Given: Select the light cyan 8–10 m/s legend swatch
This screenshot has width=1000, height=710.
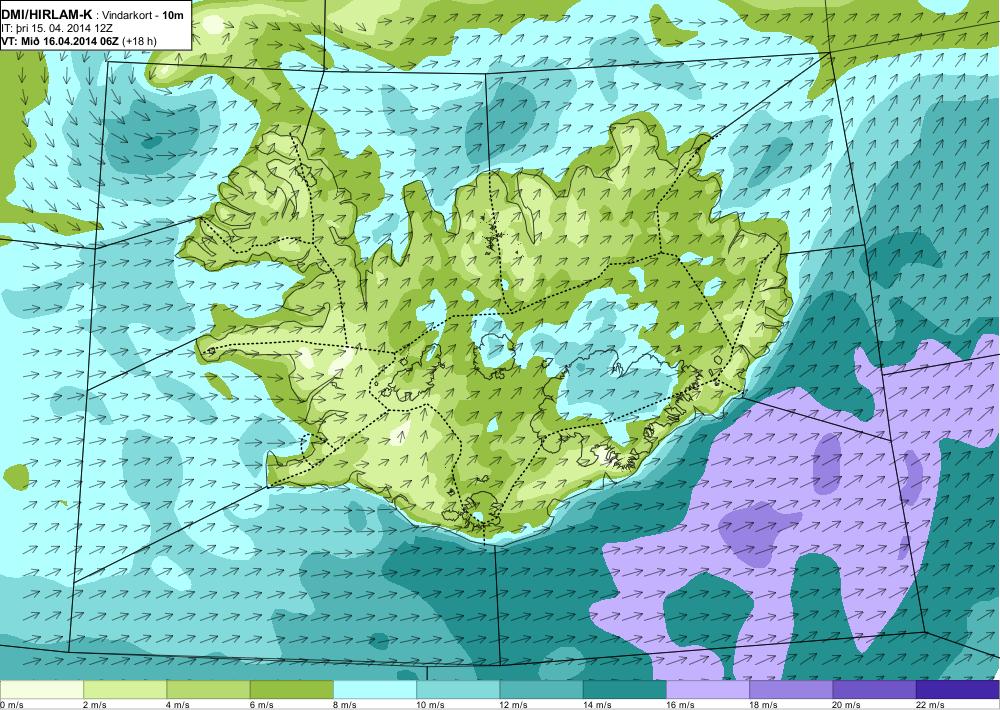Looking at the screenshot, I should (375, 690).
